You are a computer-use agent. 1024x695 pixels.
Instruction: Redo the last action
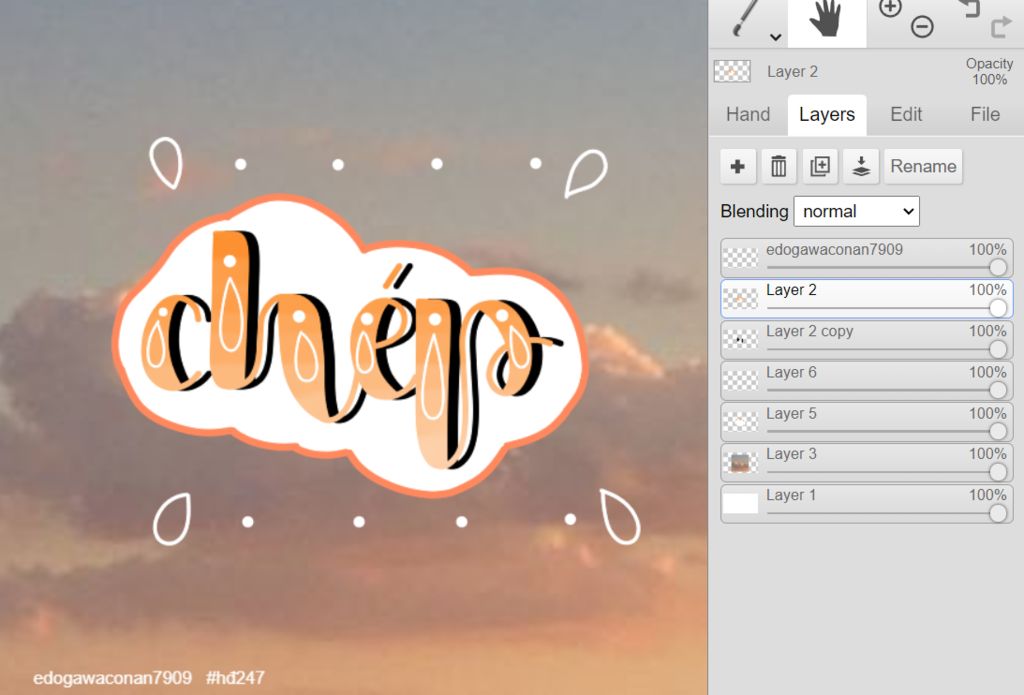tap(1001, 27)
